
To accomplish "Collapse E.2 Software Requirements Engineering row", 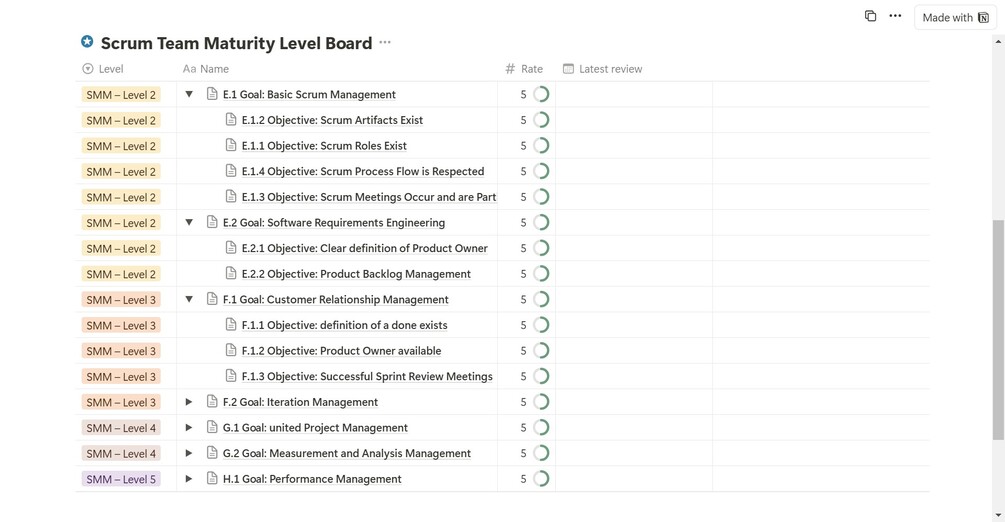I will click(x=189, y=223).
